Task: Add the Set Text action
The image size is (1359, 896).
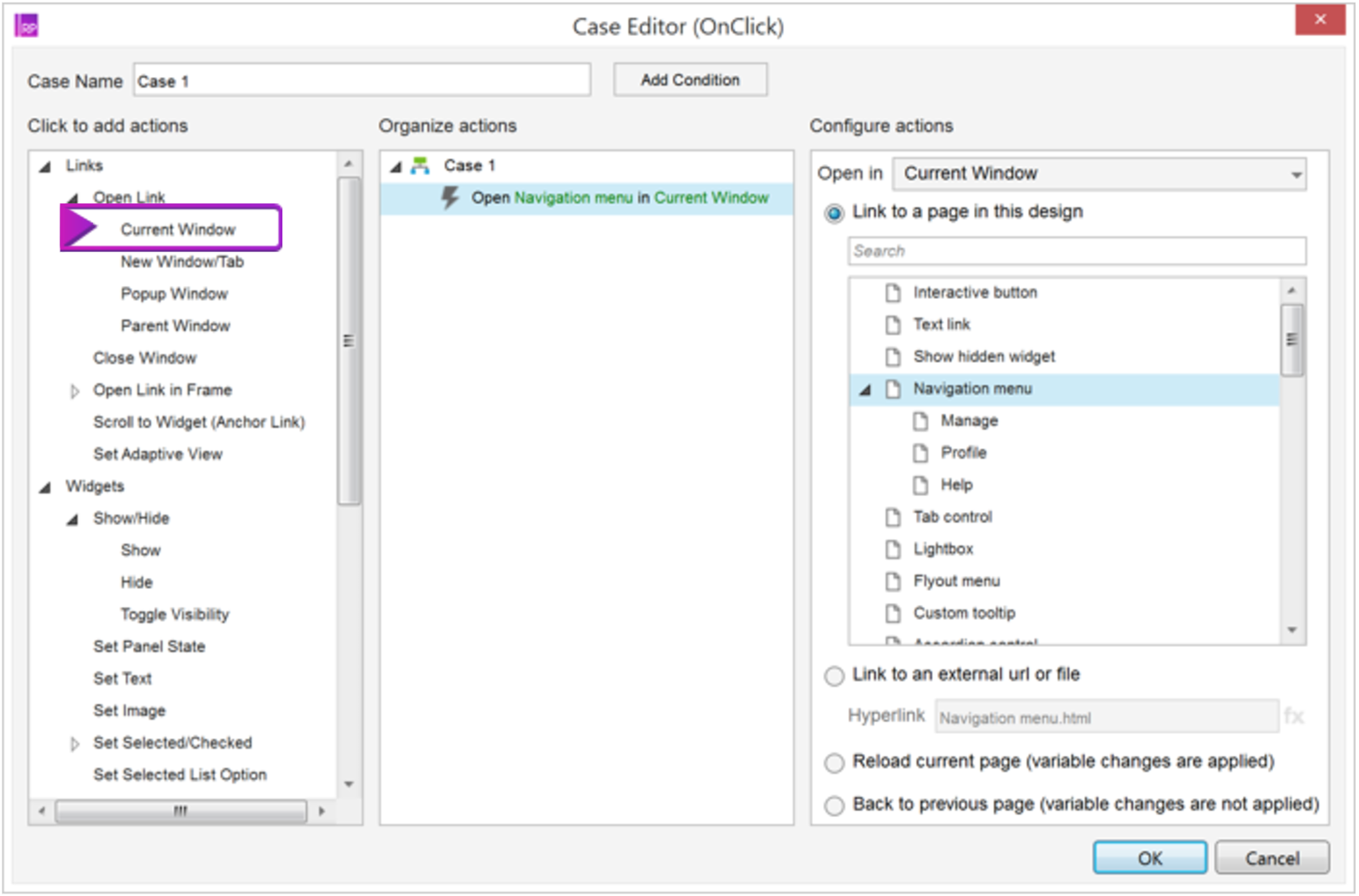Action: click(123, 679)
